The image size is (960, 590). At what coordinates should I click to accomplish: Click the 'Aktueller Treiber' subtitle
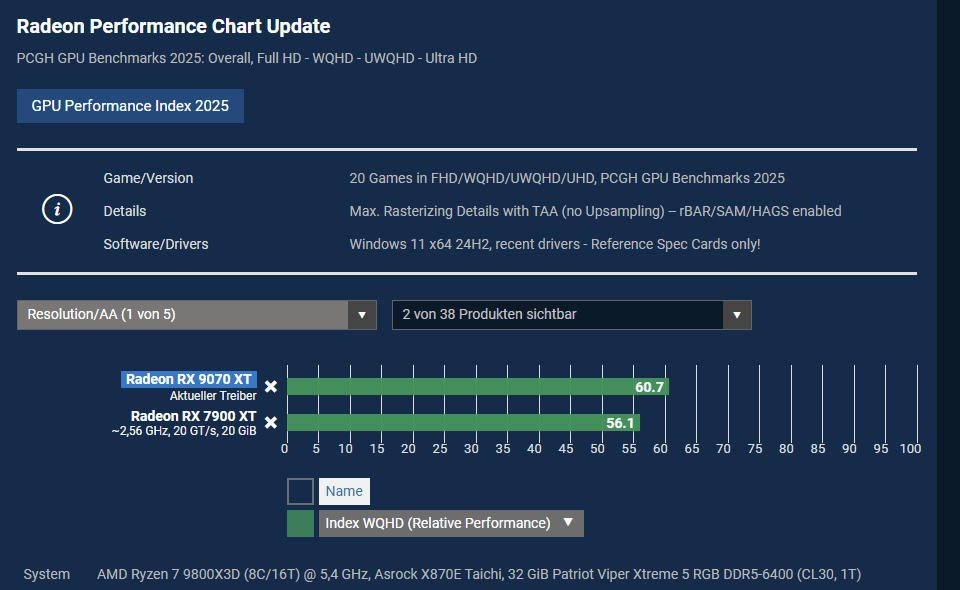tap(213, 395)
